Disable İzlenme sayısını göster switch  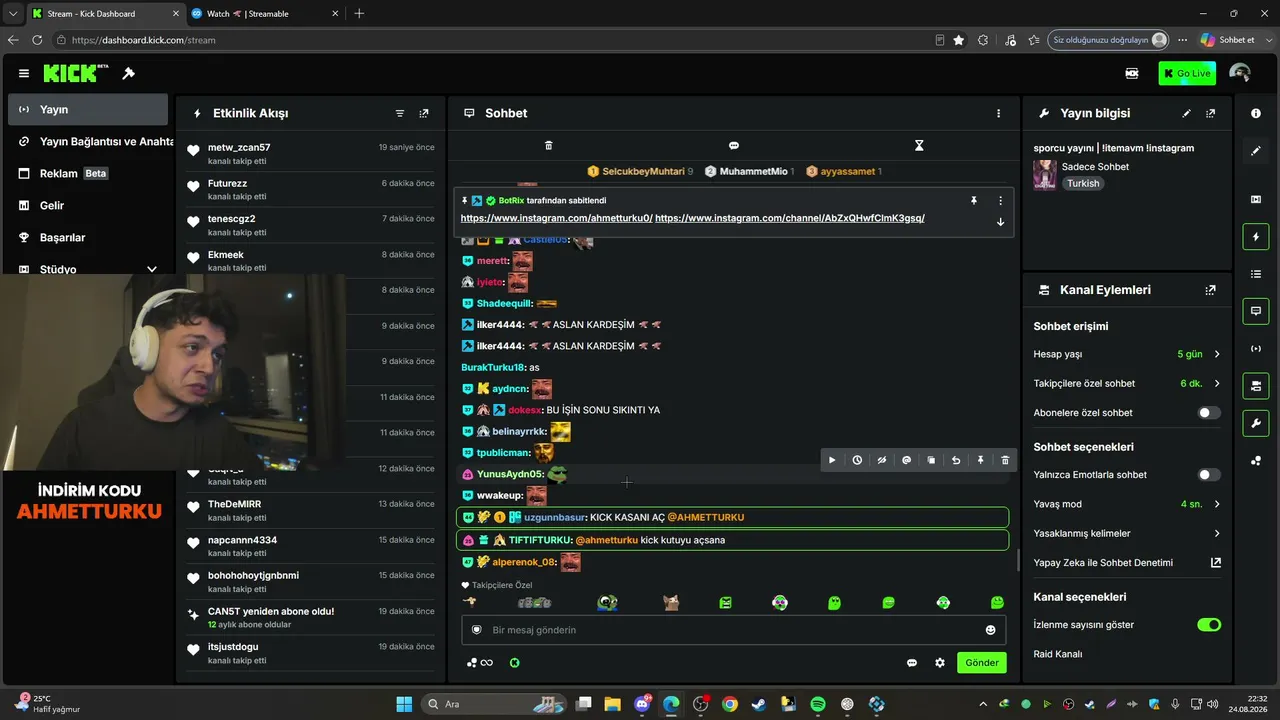pos(1209,625)
